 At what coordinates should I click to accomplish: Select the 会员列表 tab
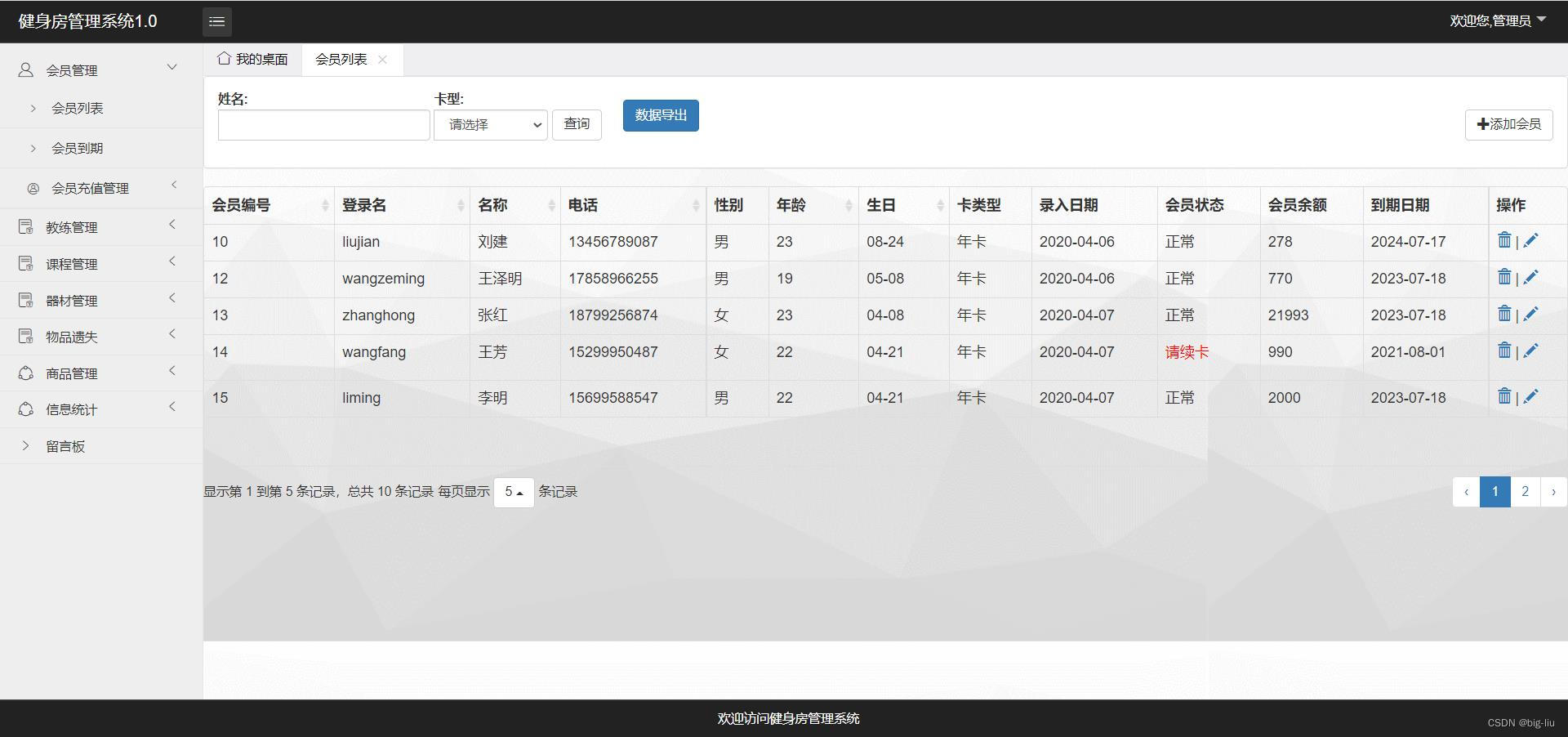341,60
